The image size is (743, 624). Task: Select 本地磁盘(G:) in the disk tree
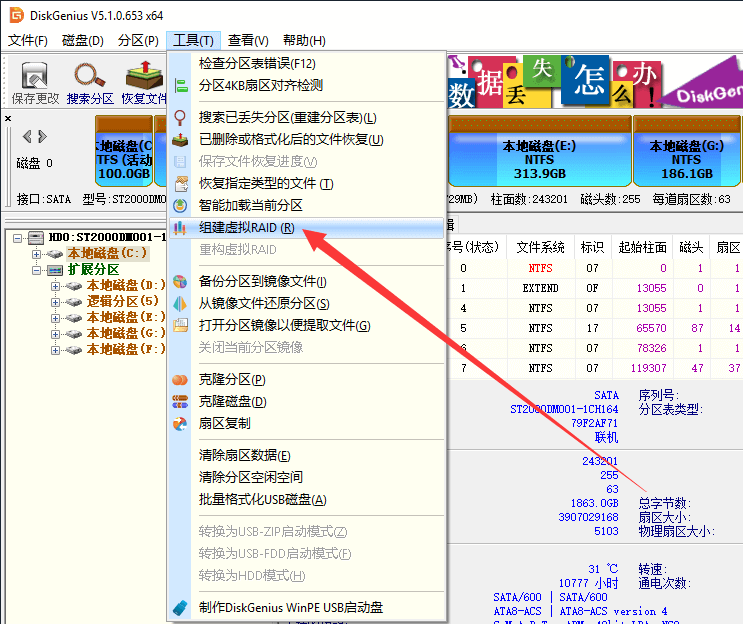click(126, 333)
